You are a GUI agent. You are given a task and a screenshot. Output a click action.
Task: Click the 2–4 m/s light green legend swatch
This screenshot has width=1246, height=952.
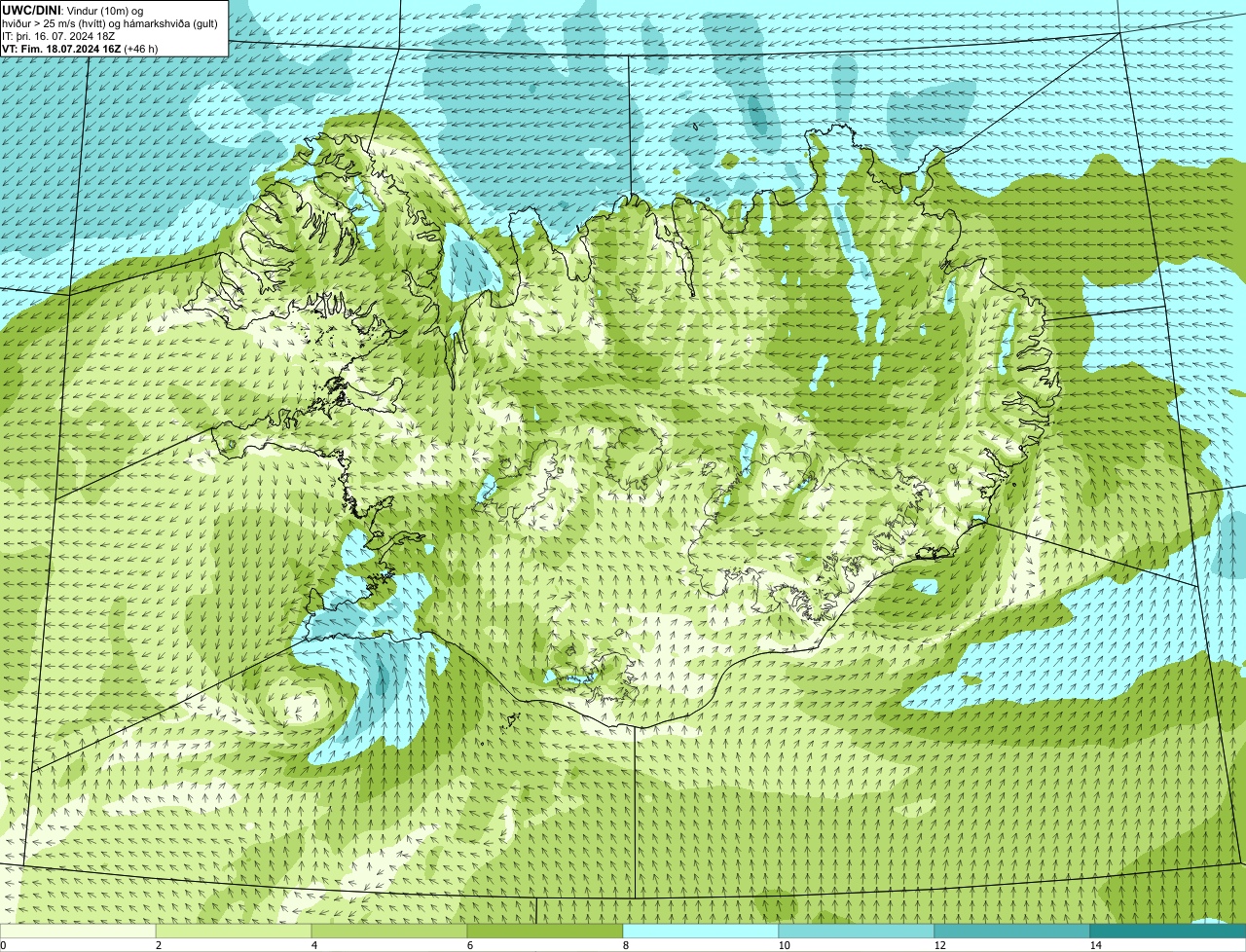[x=234, y=931]
